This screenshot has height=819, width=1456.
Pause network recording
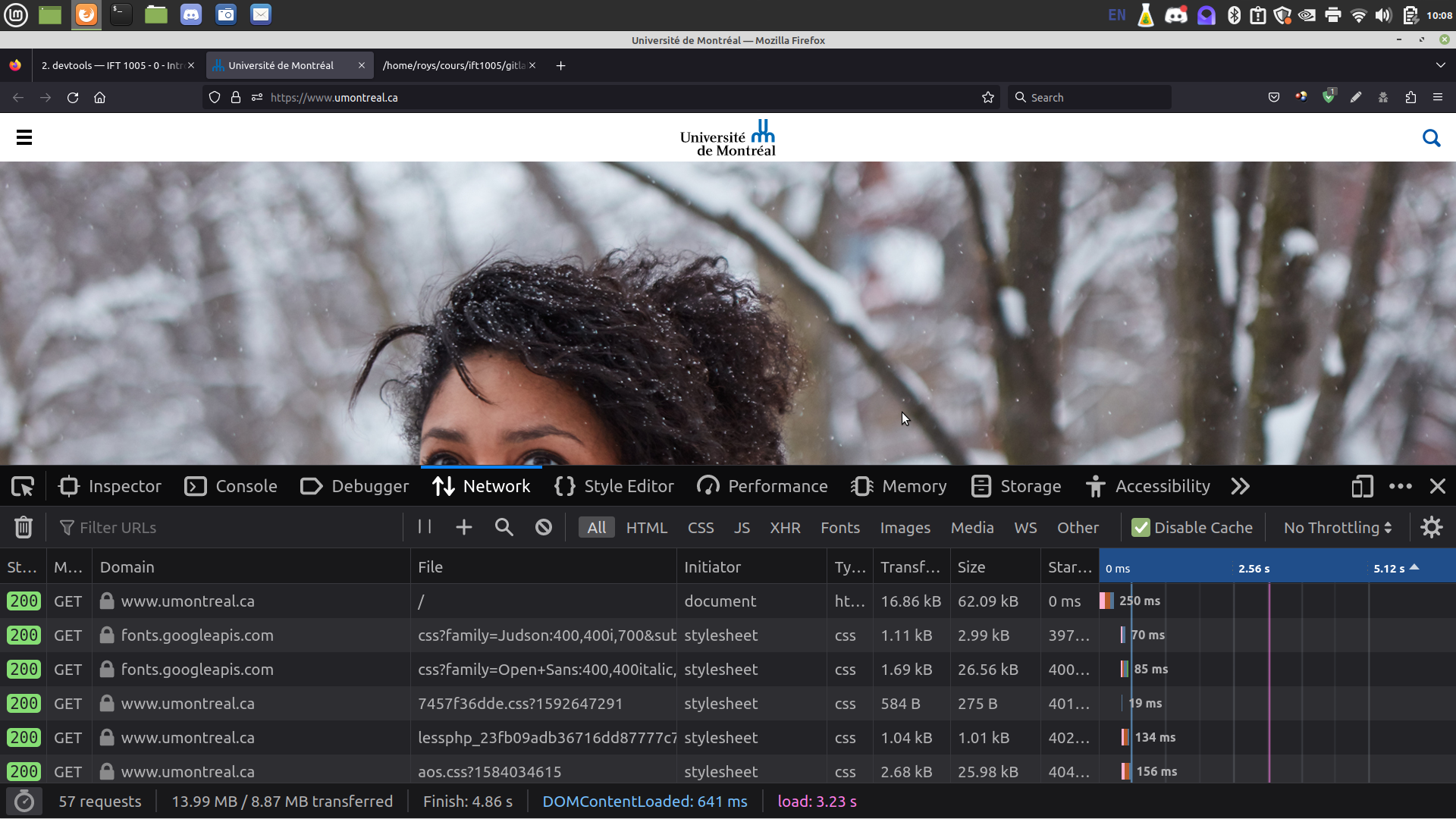(x=425, y=527)
